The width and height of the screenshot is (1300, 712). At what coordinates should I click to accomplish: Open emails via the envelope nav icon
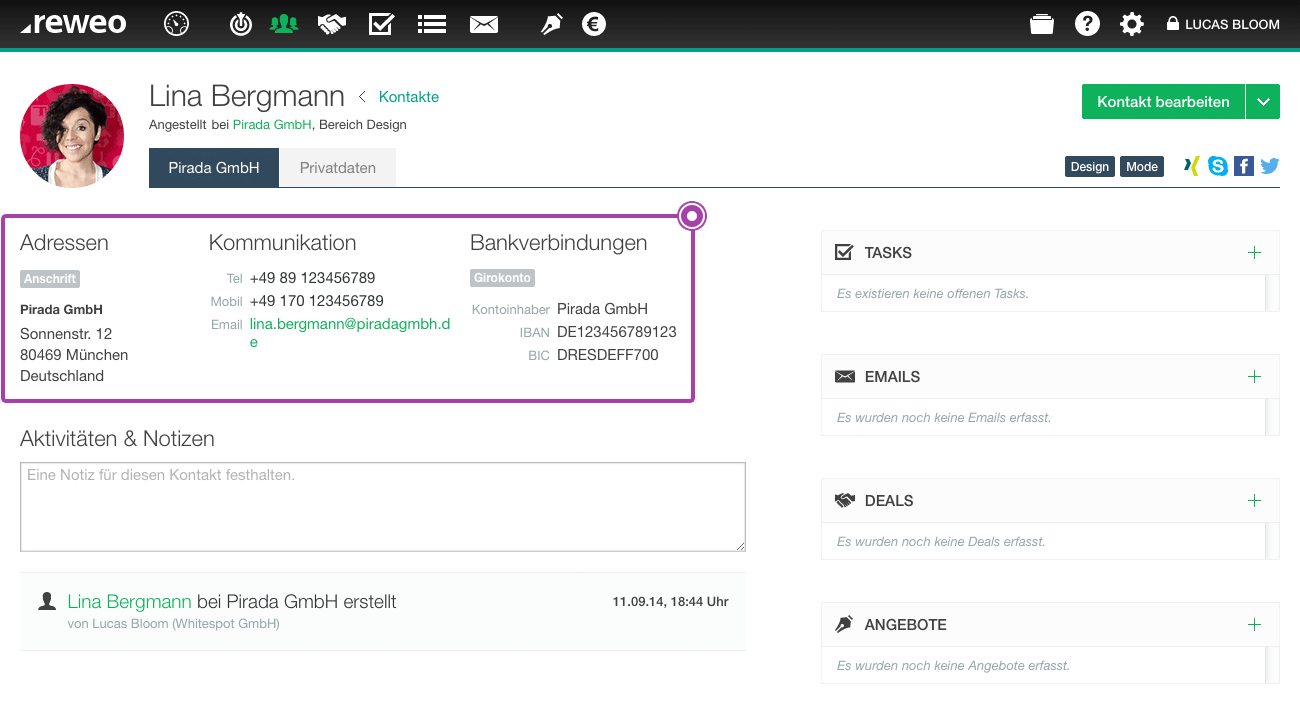(484, 24)
